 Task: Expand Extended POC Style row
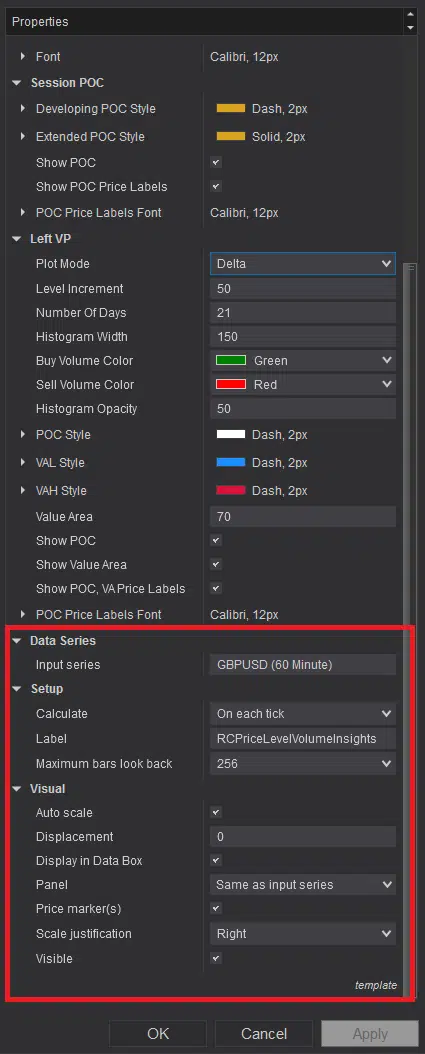pos(23,137)
